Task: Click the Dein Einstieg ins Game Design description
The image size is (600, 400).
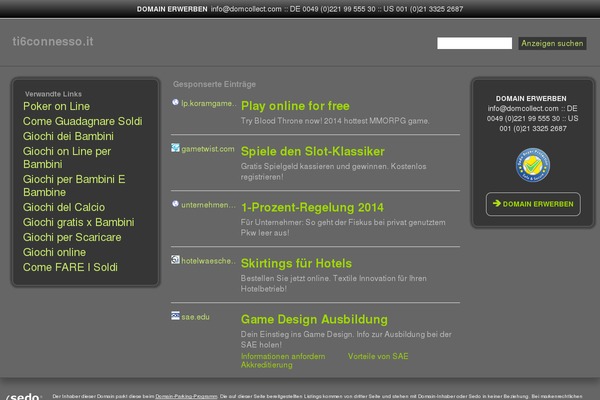Action: 346,339
